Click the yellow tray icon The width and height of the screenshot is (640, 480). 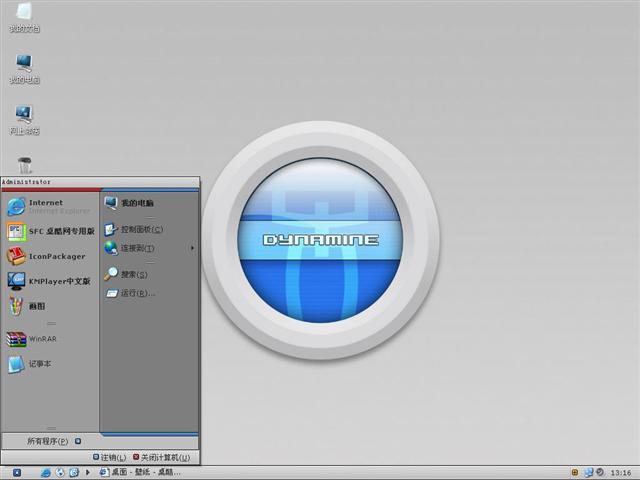[x=575, y=473]
